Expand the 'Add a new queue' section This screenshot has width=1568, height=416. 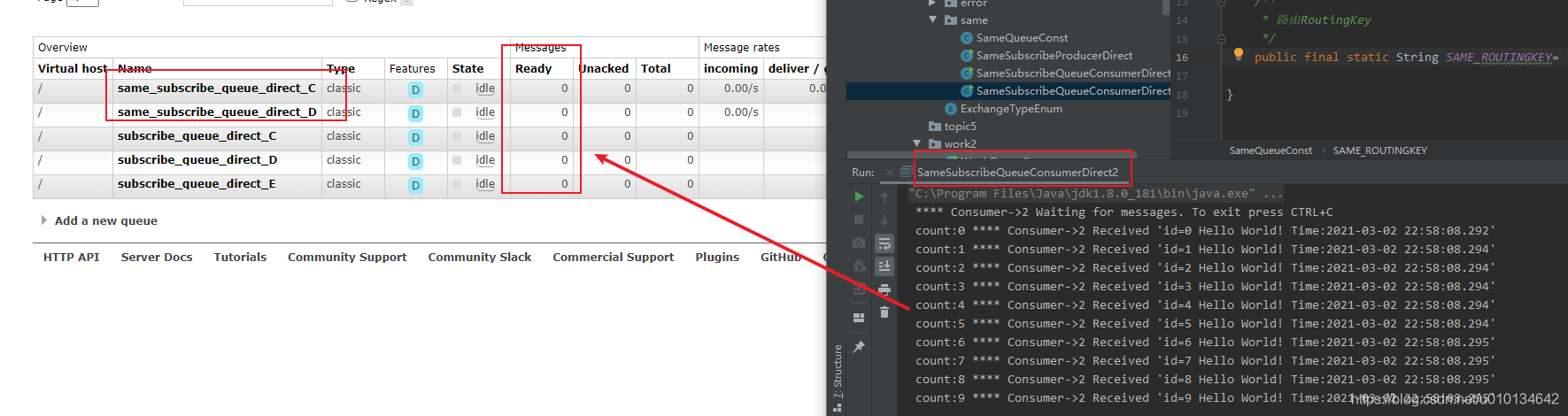44,220
